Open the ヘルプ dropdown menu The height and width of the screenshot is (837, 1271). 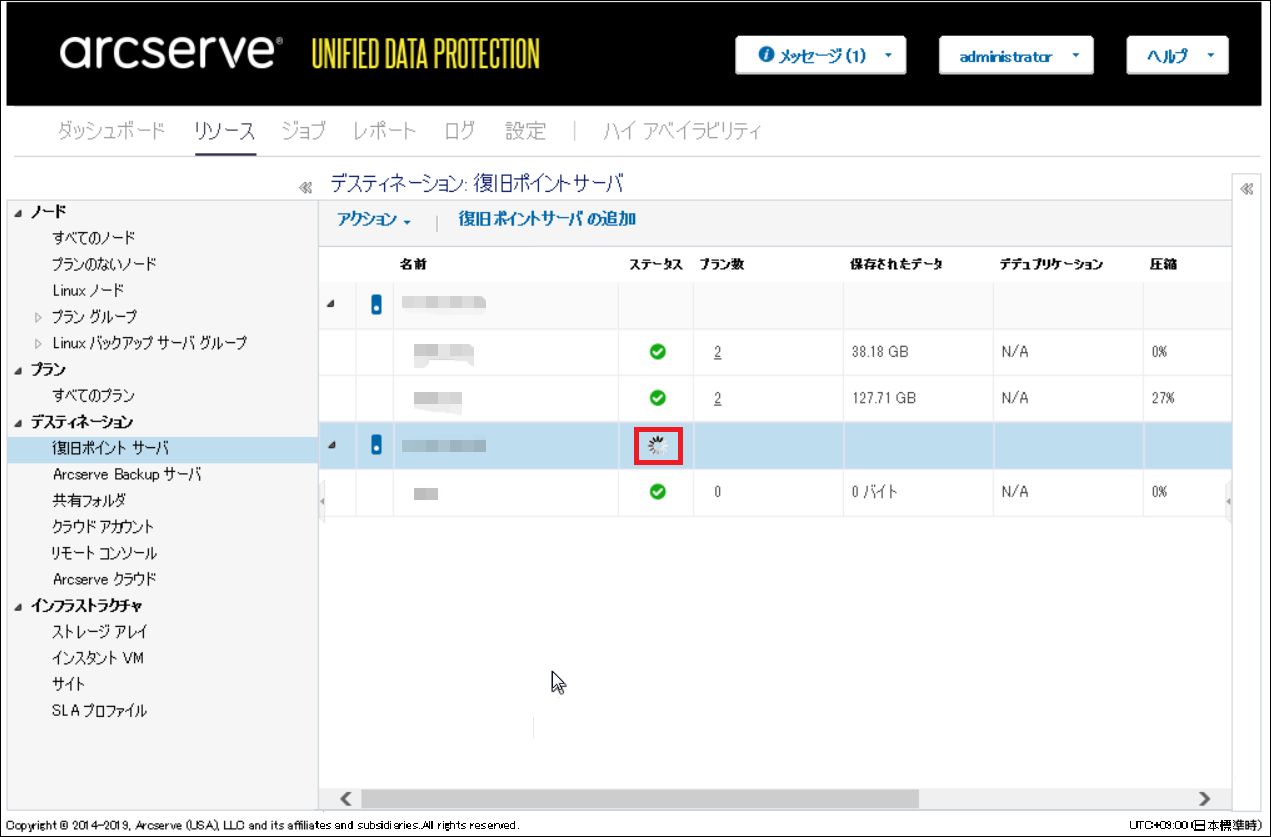(x=1177, y=56)
